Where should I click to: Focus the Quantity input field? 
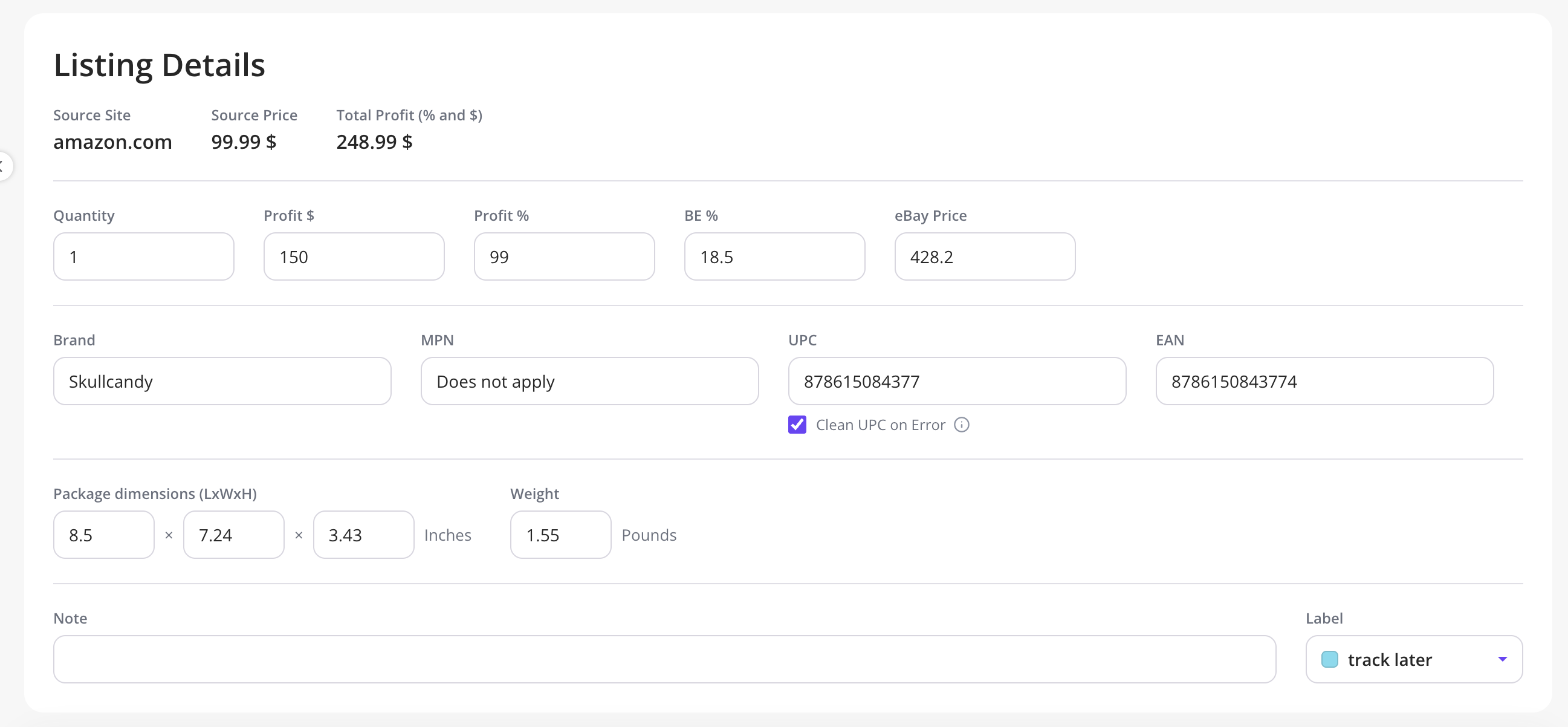(144, 256)
